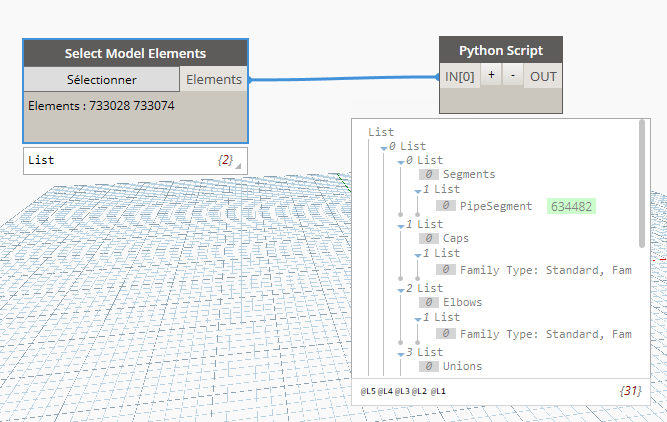Collapse the 1 List under Caps
667x422 pixels.
[418, 255]
